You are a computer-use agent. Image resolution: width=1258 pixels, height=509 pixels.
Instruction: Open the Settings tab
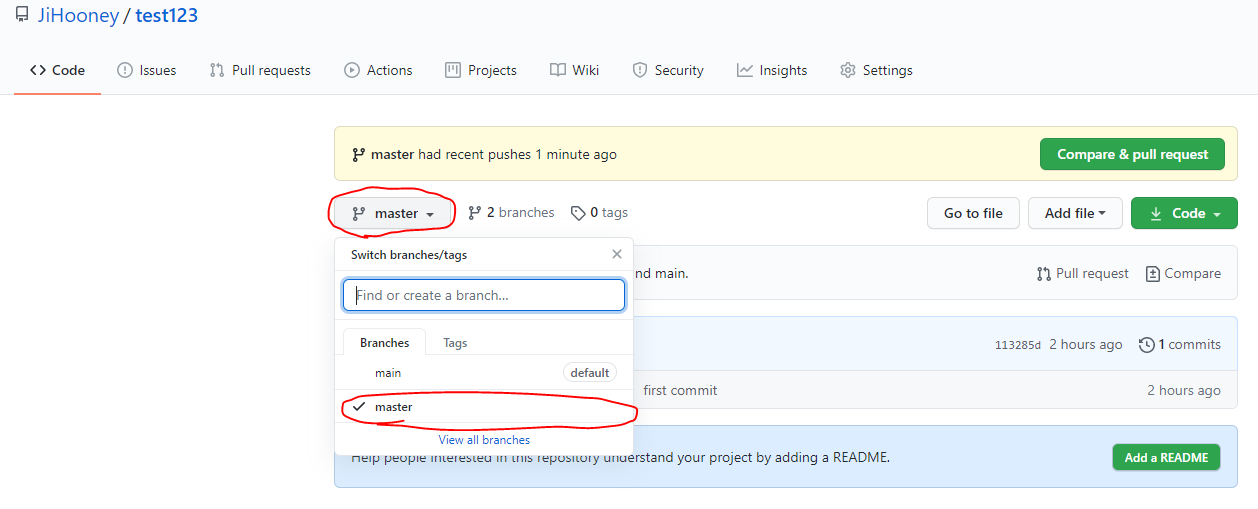coord(876,70)
